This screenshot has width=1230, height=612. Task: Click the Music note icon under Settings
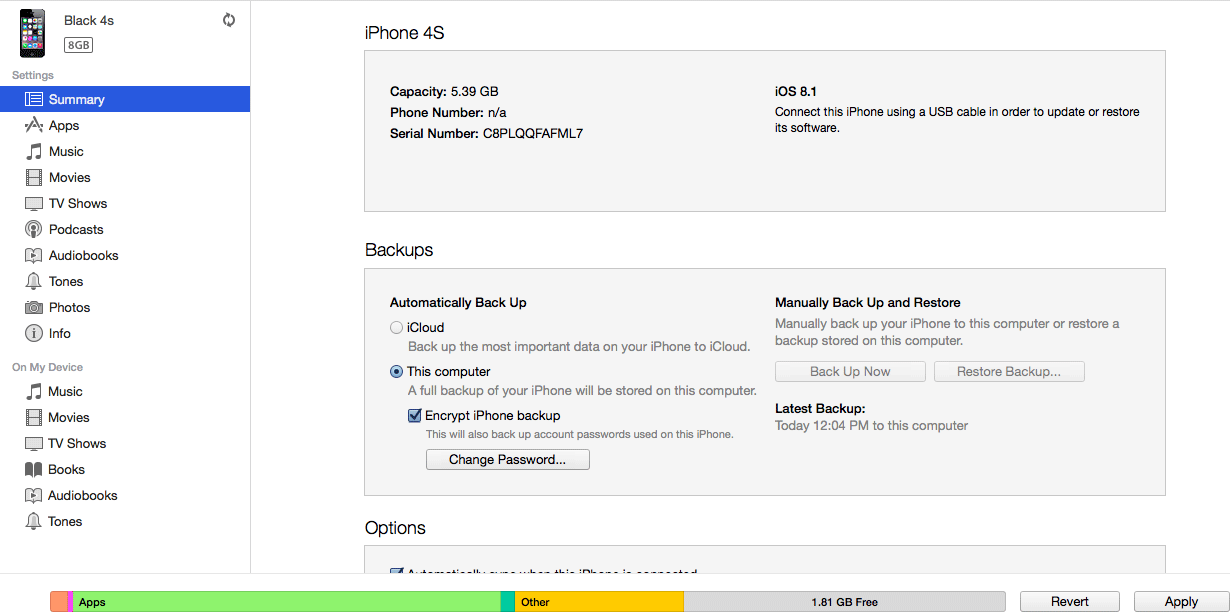coord(34,151)
